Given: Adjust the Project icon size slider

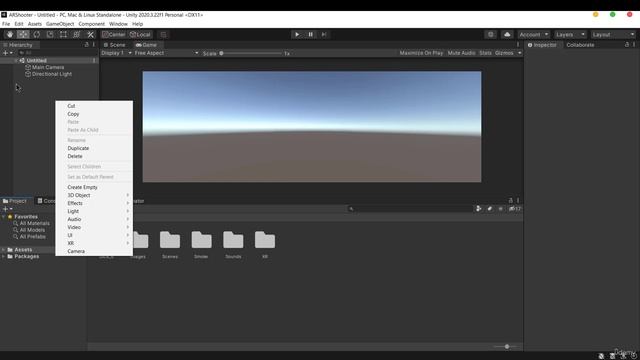Looking at the screenshot, I should coord(506,347).
